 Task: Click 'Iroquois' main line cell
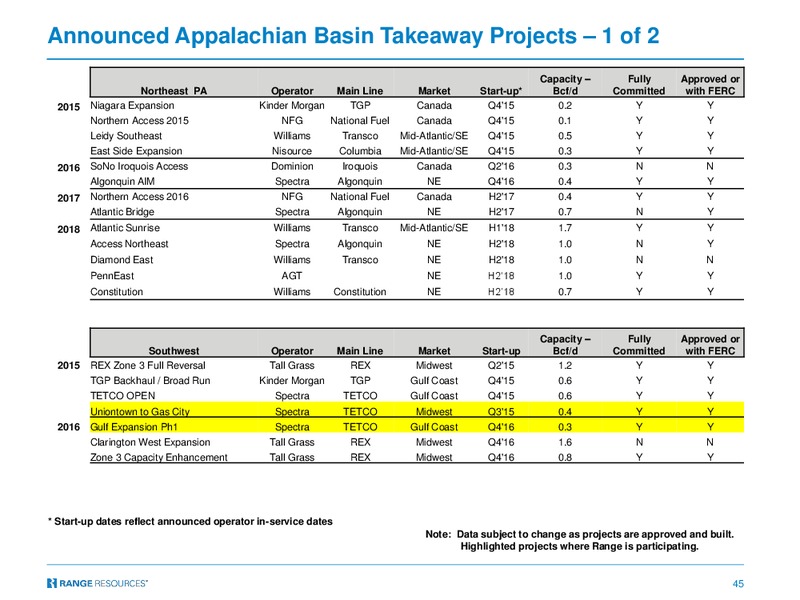pyautogui.click(x=360, y=166)
